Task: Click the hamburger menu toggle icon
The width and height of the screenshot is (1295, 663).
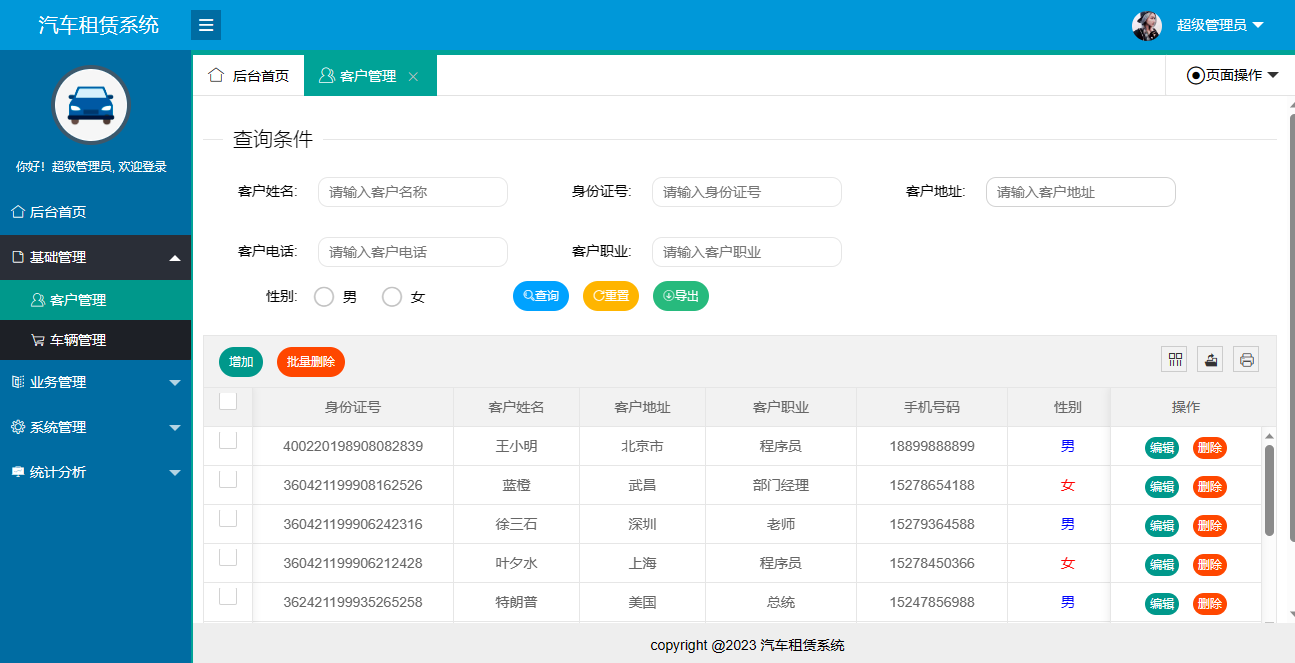Action: click(206, 25)
